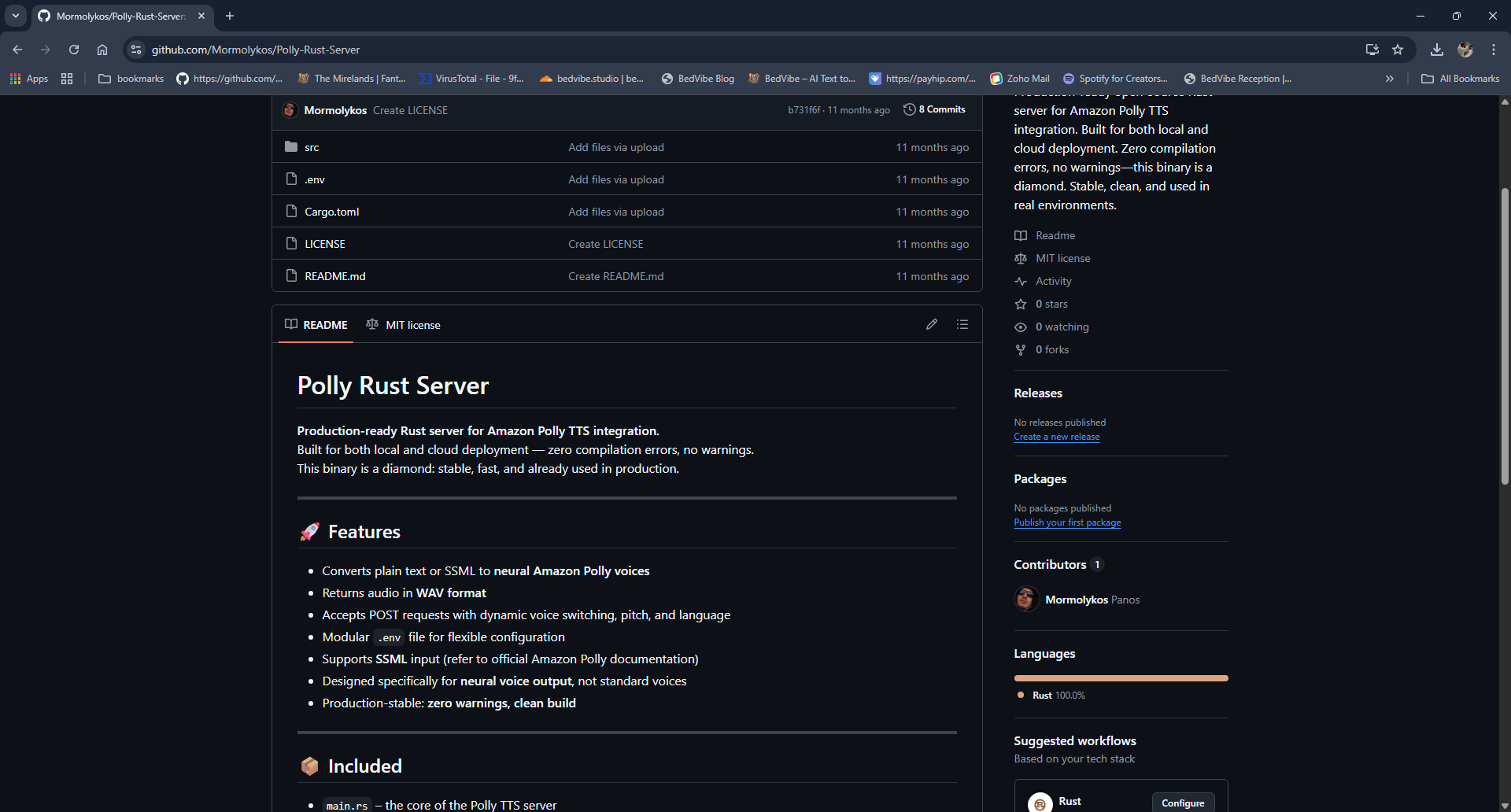Open the Chrome profile avatar
The width and height of the screenshot is (1511, 812).
tap(1465, 50)
